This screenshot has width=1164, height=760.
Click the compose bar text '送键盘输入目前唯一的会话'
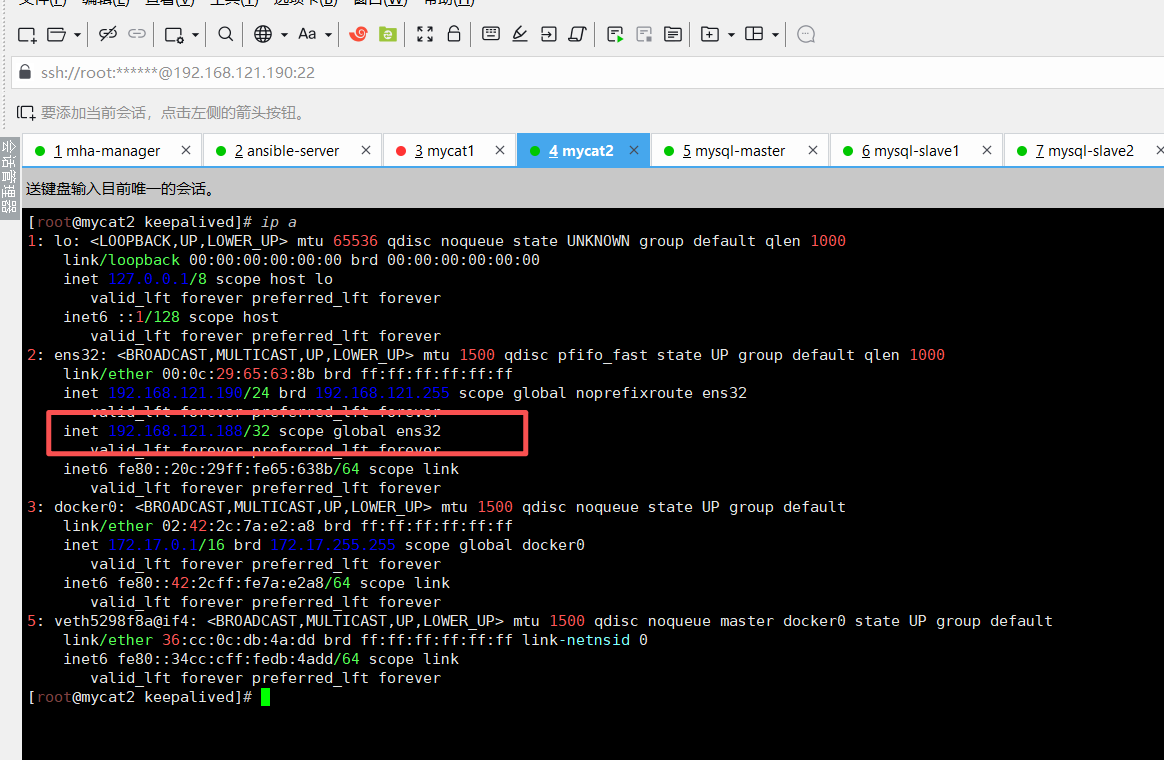tap(120, 189)
